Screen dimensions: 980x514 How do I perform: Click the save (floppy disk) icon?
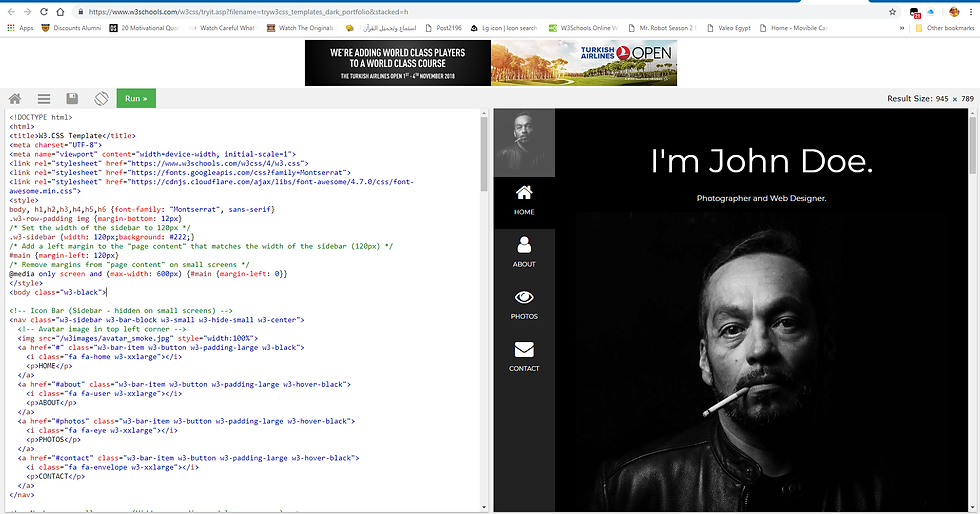[72, 98]
